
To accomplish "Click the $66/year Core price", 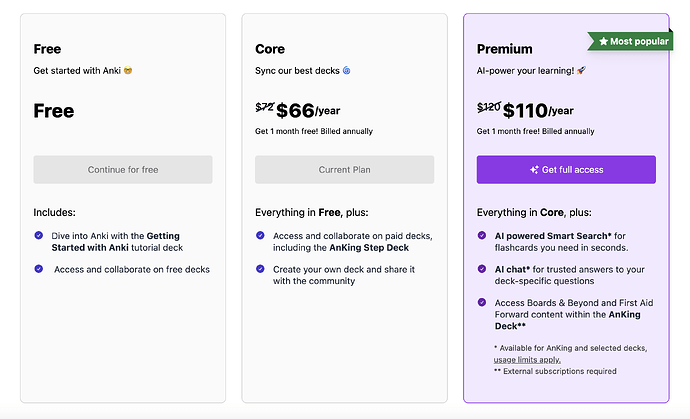I will point(308,110).
